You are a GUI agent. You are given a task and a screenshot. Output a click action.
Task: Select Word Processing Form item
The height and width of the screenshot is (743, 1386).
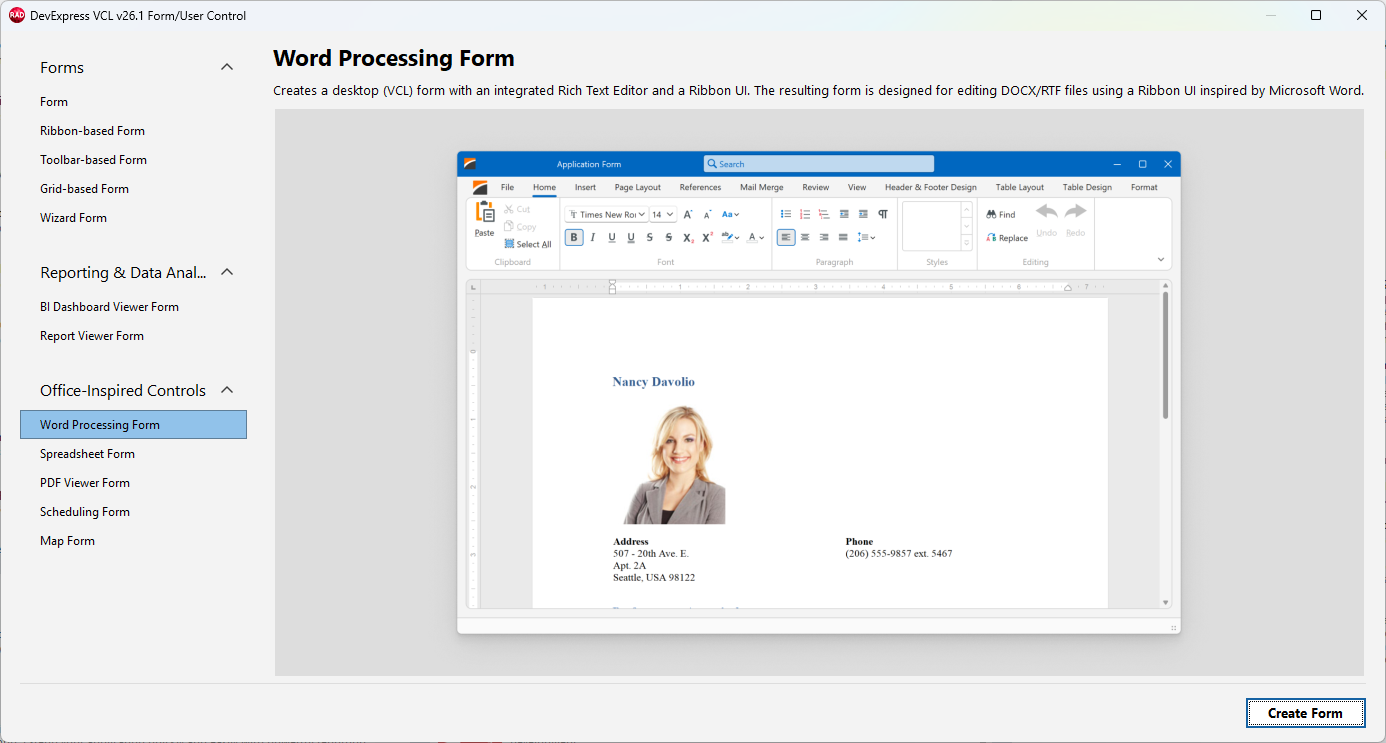click(x=133, y=425)
